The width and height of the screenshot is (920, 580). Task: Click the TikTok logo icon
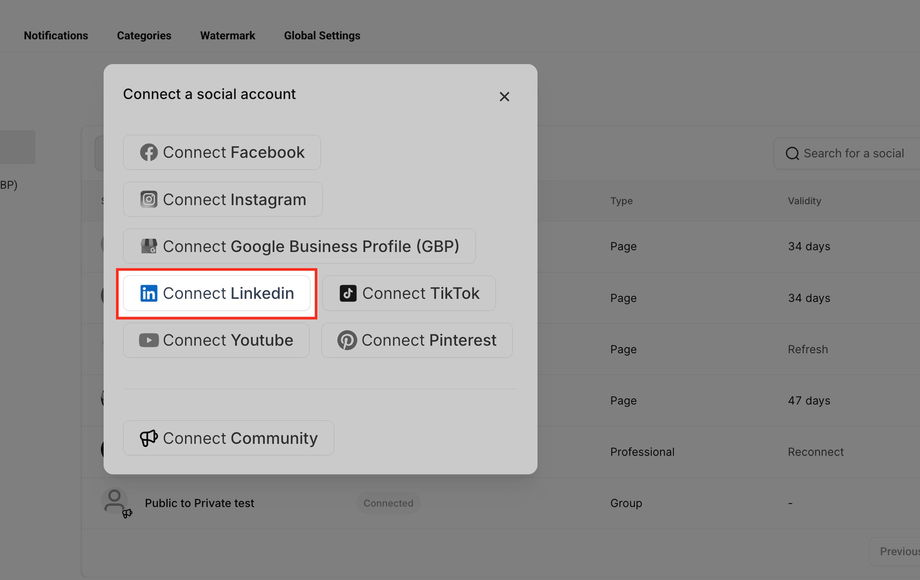[348, 293]
